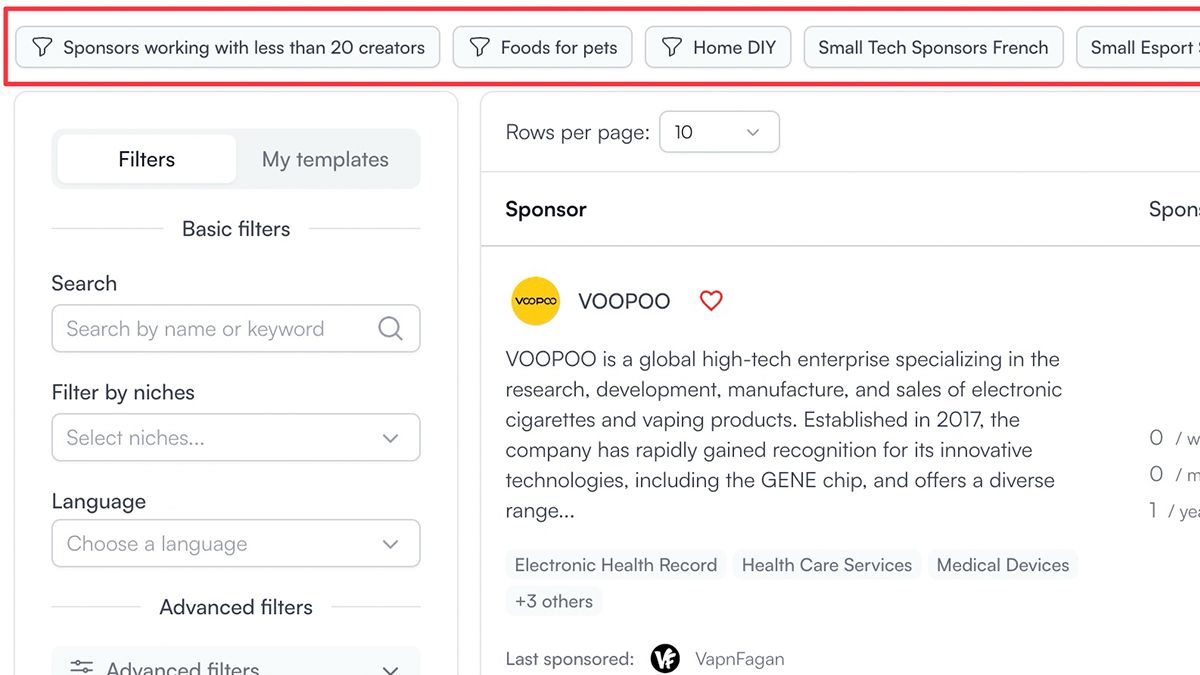Screen dimensions: 1200x675
Task: Click the "+3 others" tag under VOOPOO
Action: (553, 601)
